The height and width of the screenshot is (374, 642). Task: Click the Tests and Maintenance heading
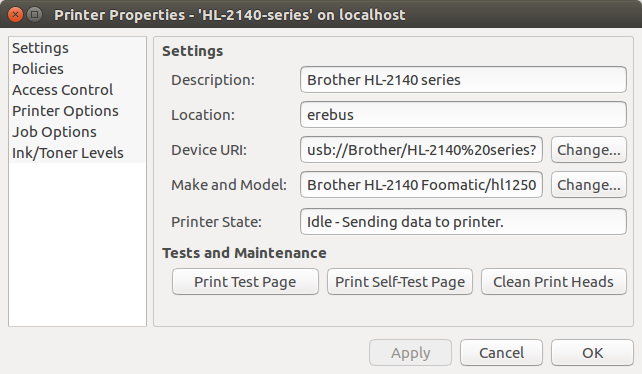[244, 253]
